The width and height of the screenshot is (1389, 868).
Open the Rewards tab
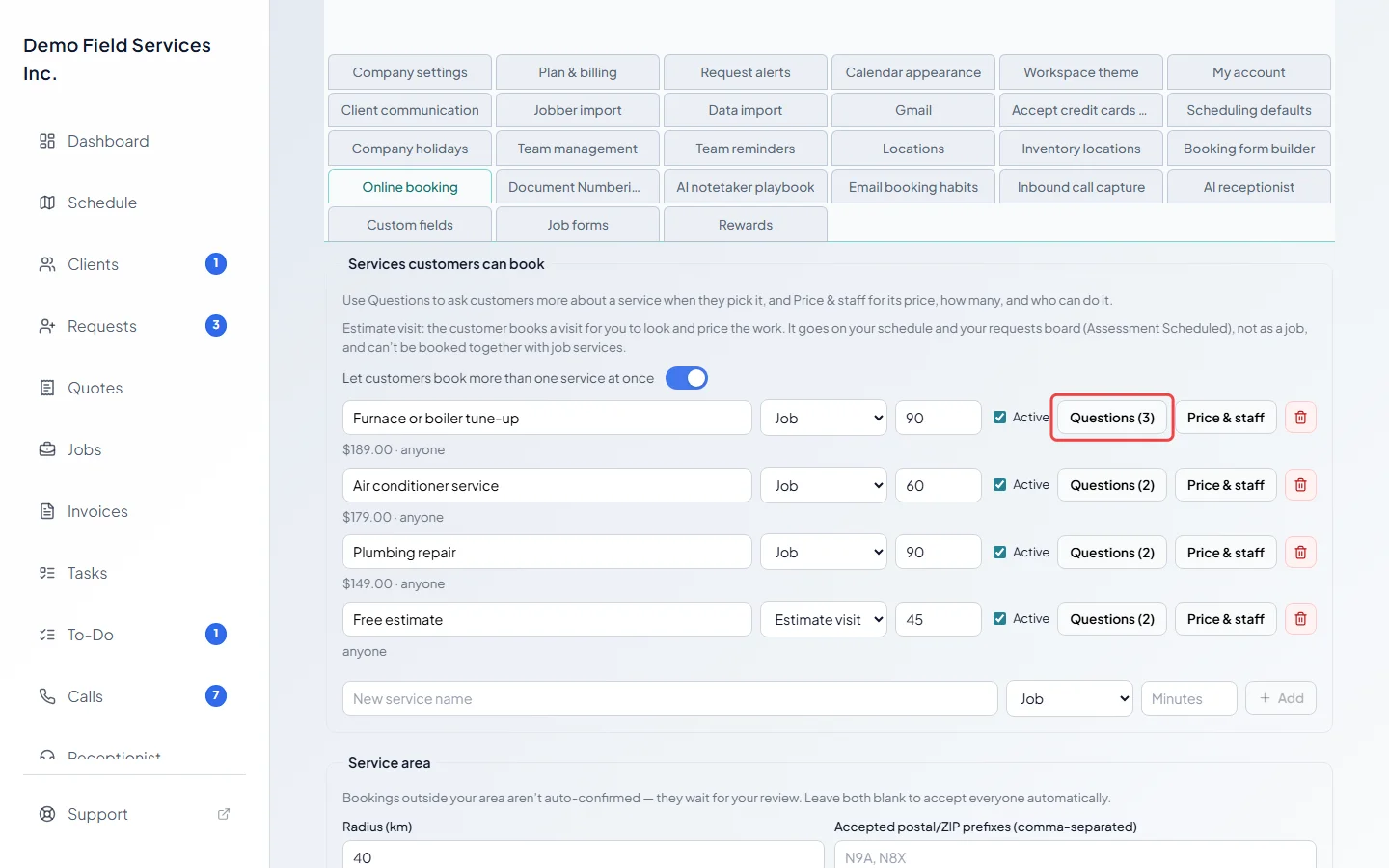click(x=746, y=225)
